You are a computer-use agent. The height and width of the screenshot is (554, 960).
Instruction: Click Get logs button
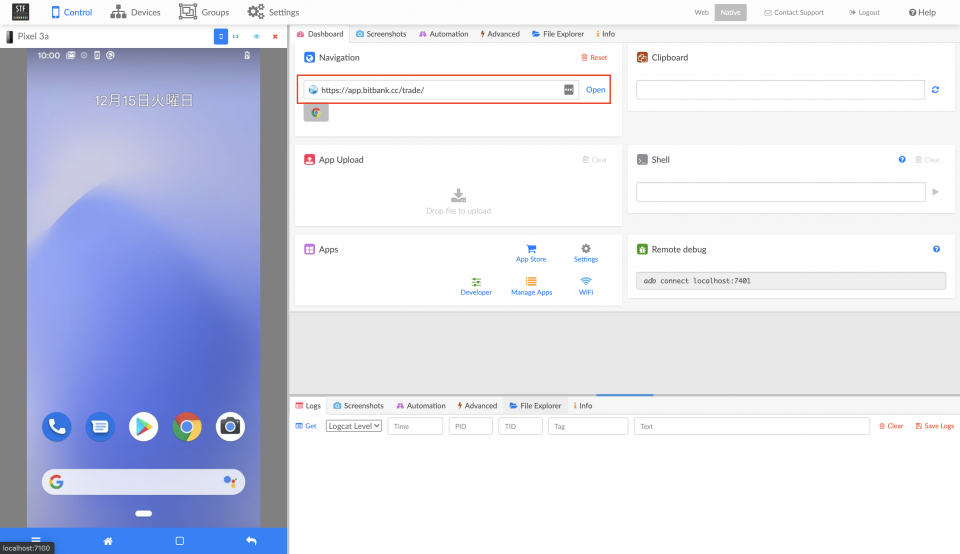tap(306, 426)
